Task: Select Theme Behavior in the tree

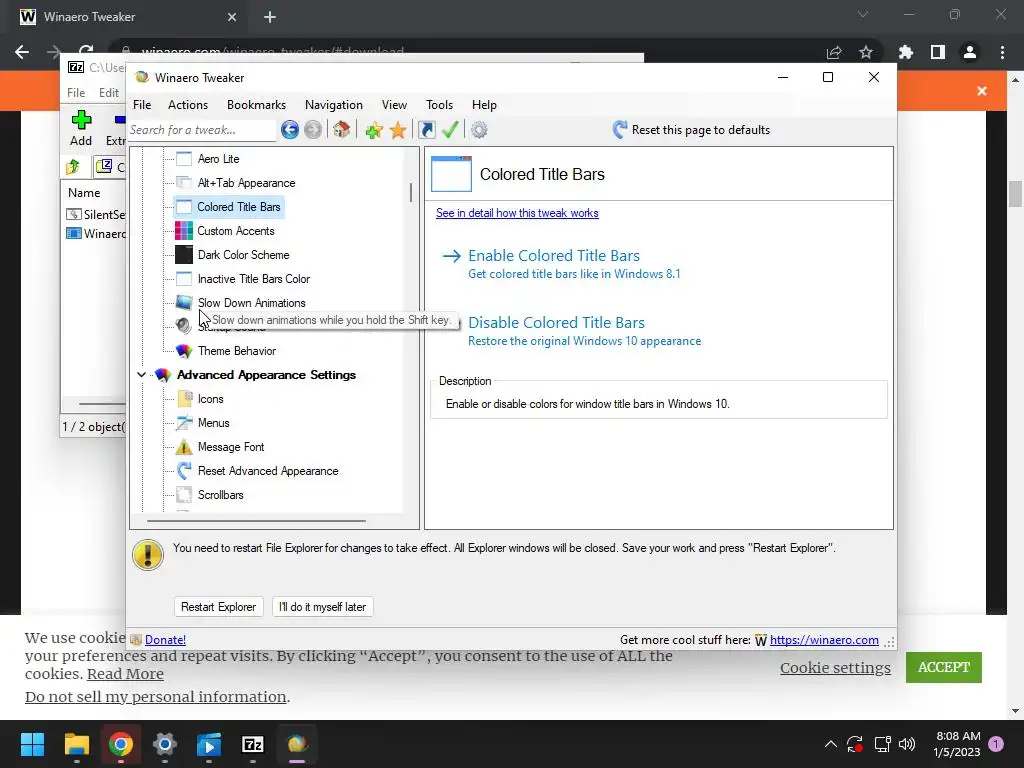Action: tap(236, 351)
